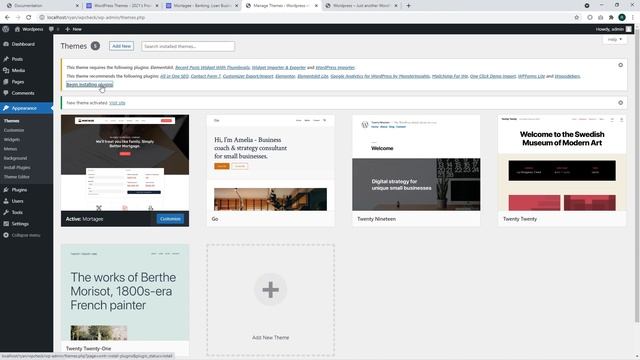640x360 pixels.
Task: Click the Add New theme button
Action: pyautogui.click(x=122, y=46)
